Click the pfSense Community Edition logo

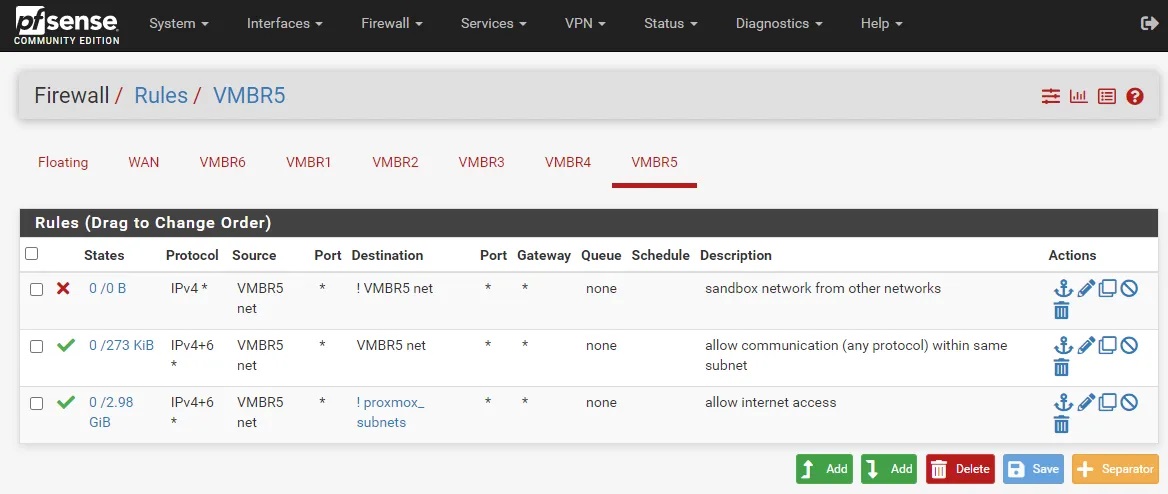66,25
